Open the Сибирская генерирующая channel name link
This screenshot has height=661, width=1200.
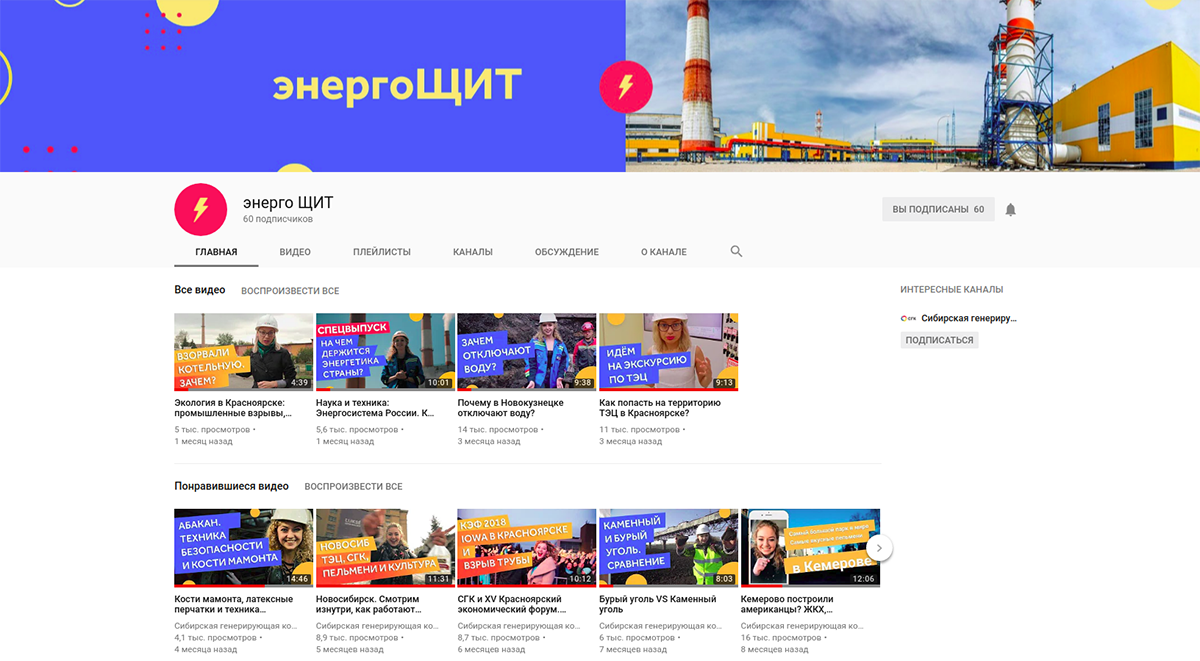[969, 319]
